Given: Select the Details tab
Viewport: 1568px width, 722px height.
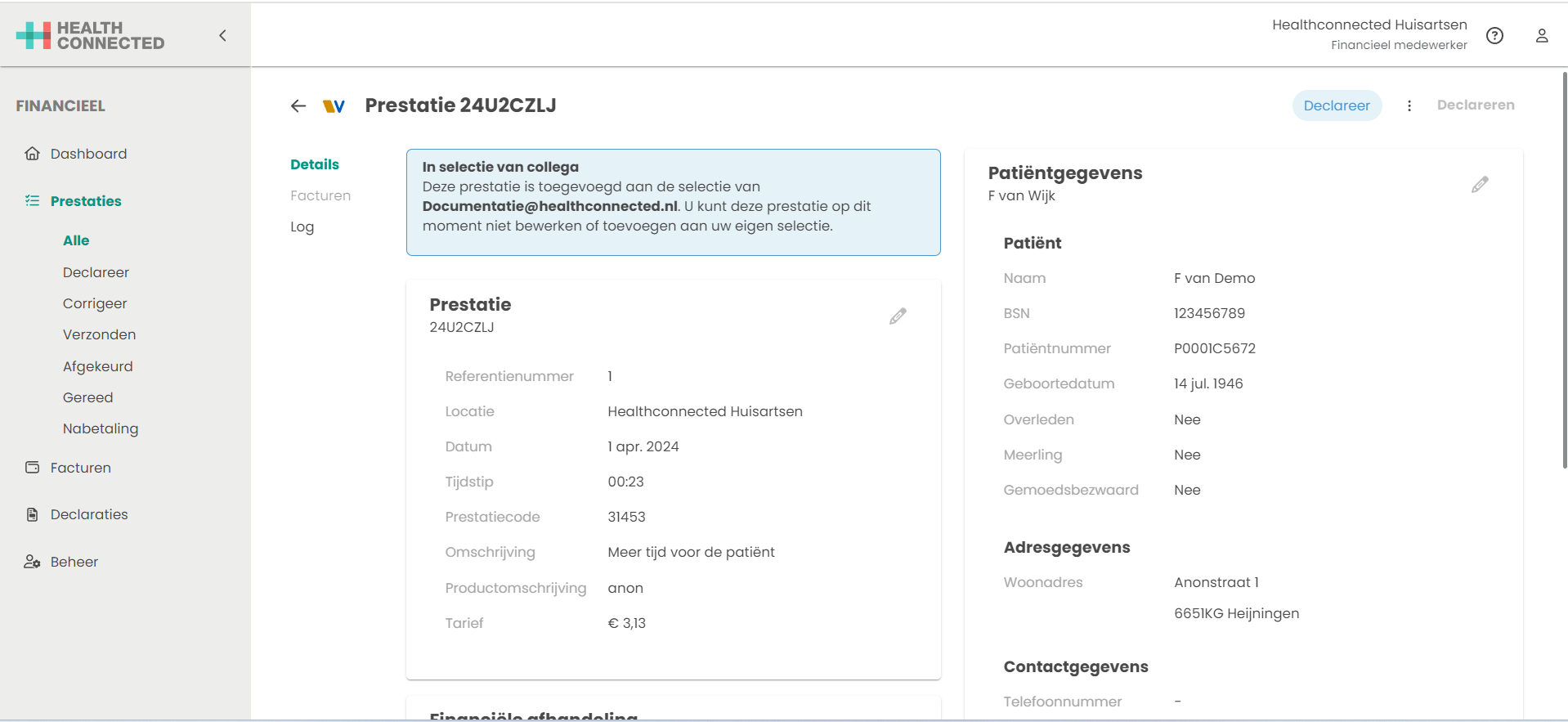Looking at the screenshot, I should pos(314,164).
